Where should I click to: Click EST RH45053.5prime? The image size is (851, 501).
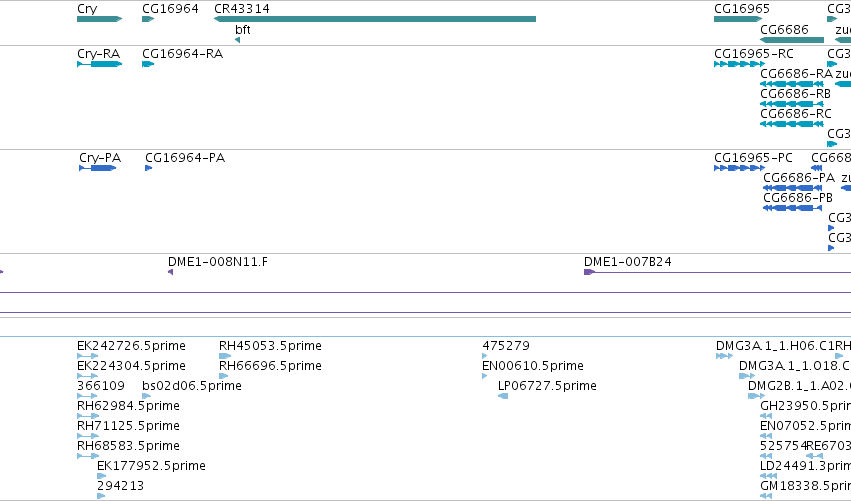point(225,356)
